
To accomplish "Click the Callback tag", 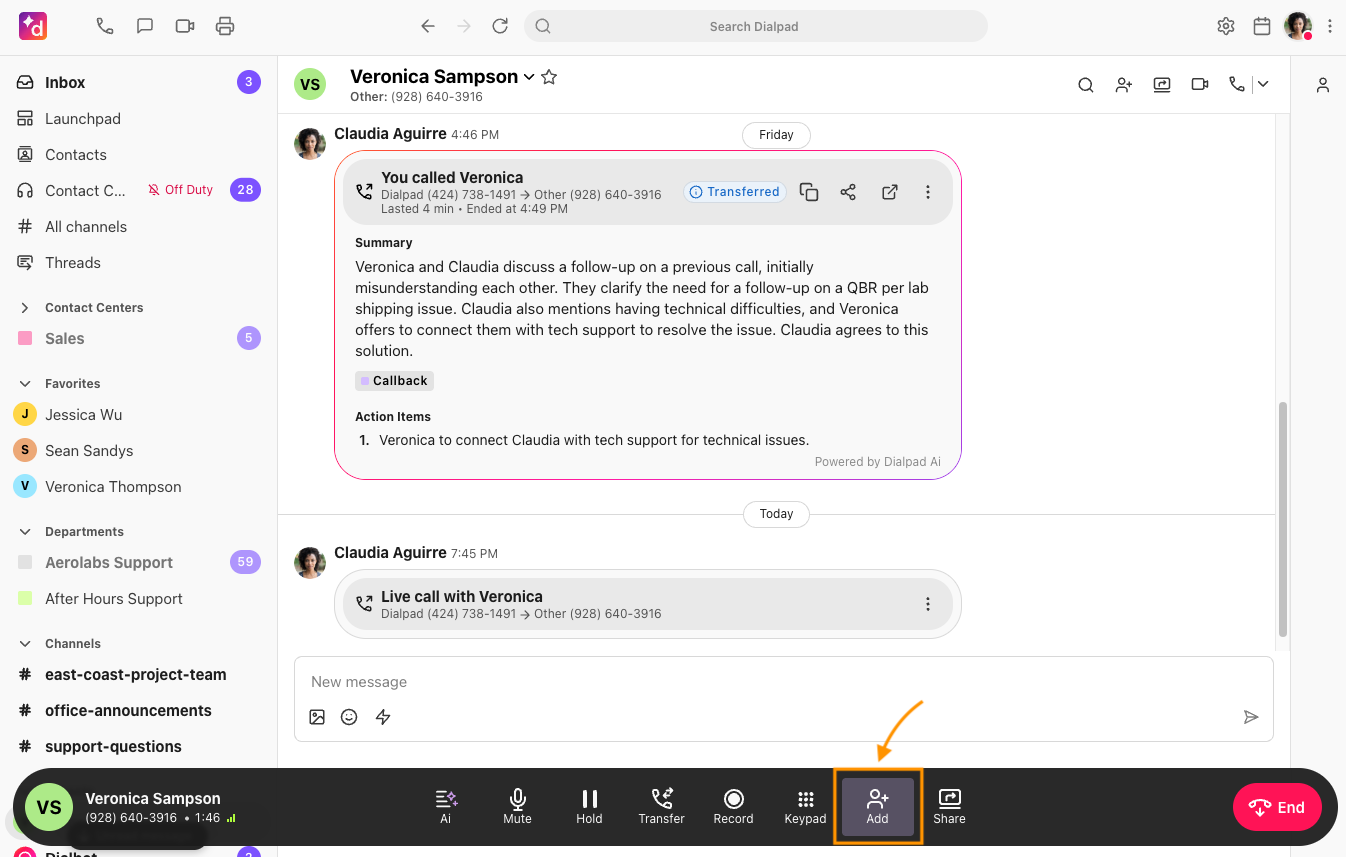I will [x=394, y=381].
